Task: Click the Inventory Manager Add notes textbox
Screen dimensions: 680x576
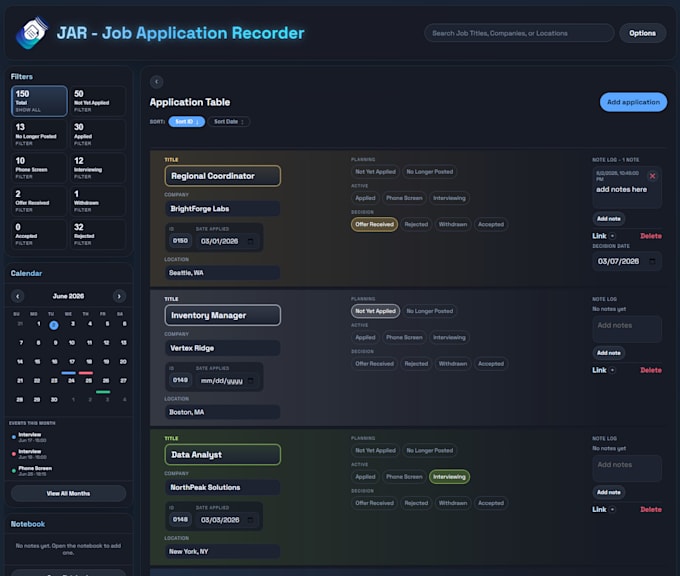Action: pyautogui.click(x=627, y=329)
